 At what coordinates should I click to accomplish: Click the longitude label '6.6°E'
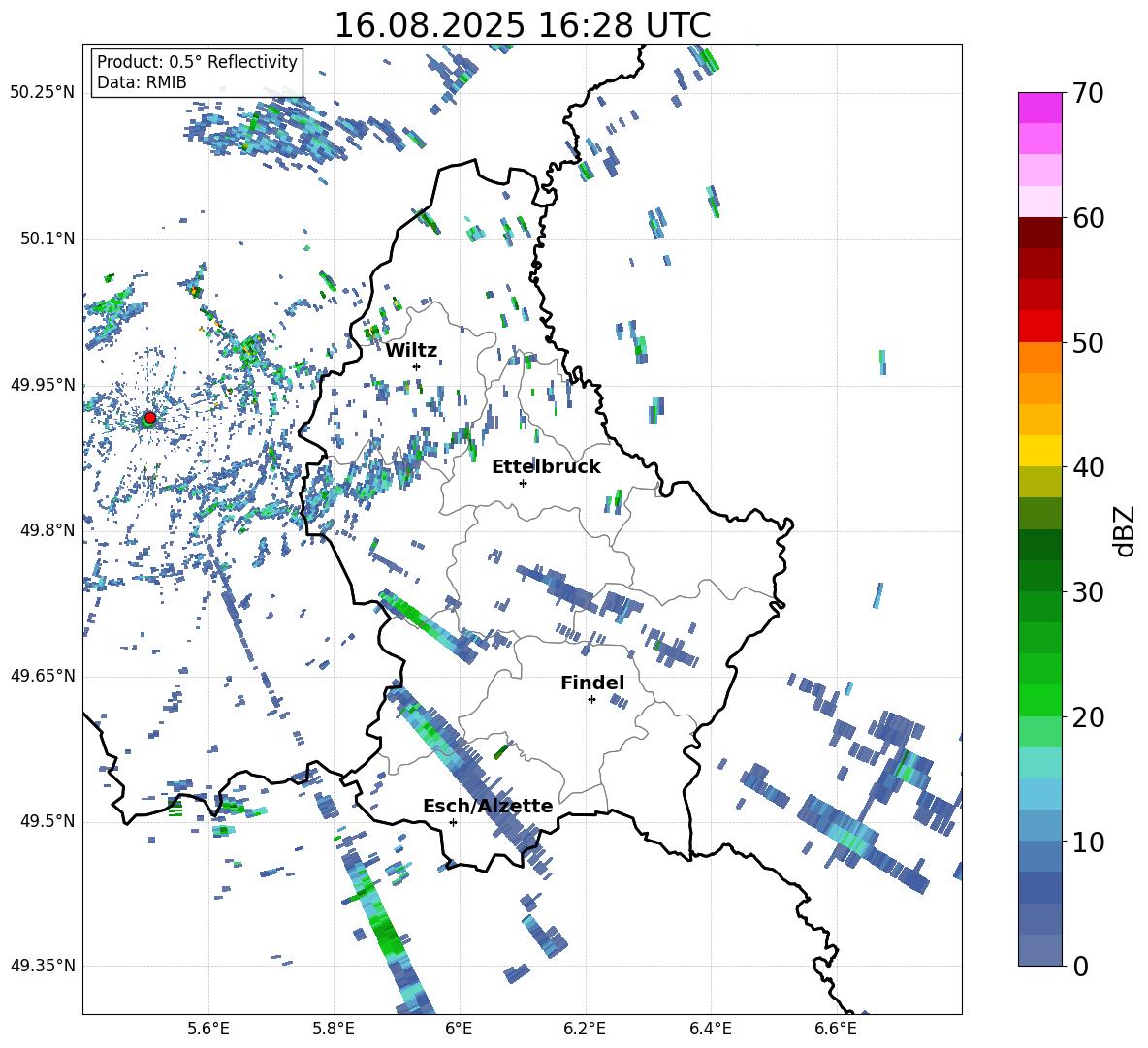point(836,1029)
